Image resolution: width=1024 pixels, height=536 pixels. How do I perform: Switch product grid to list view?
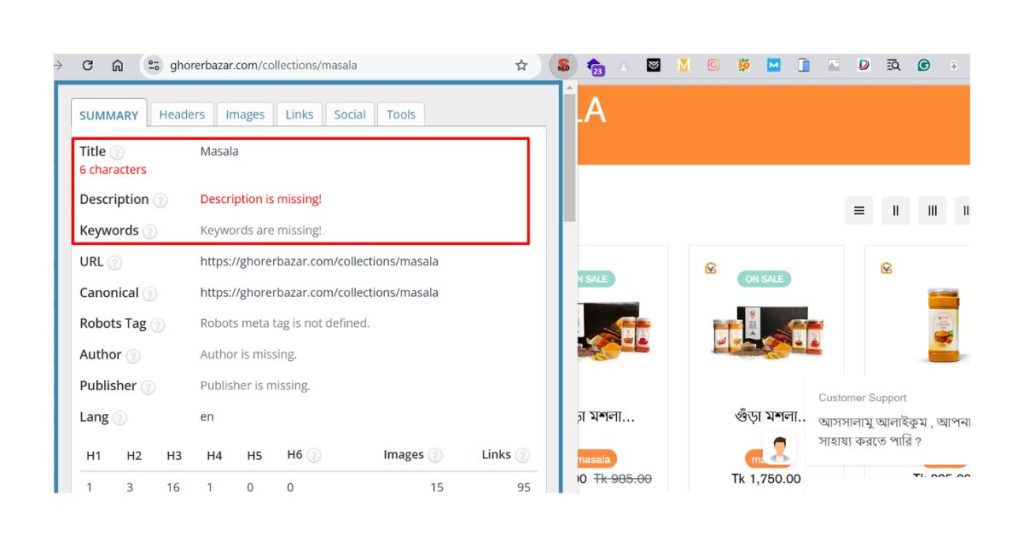(859, 211)
